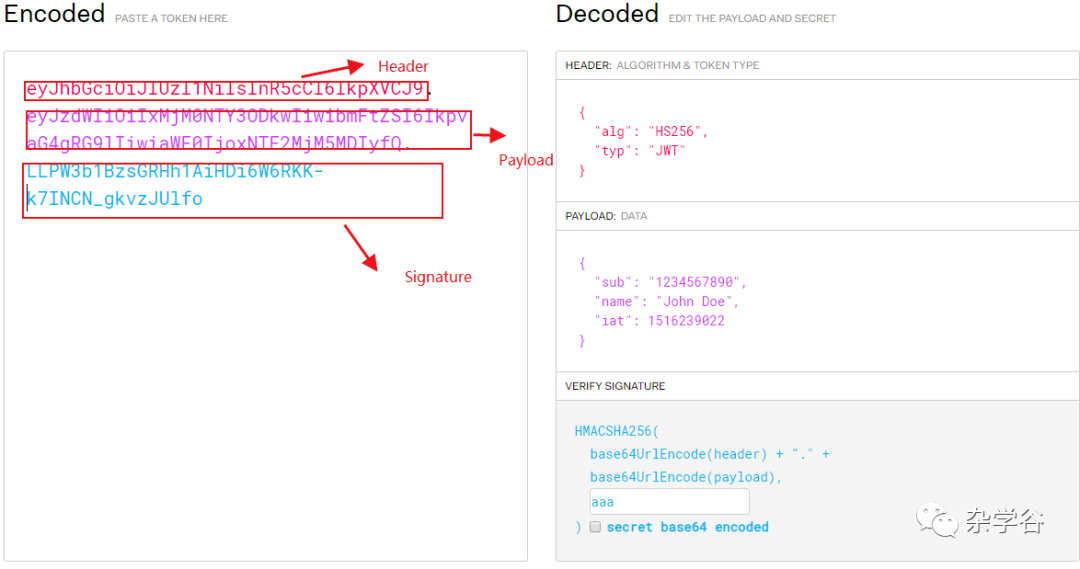Screen dimensions: 1080x569
Task: Click the encoded token header segment eyJhbGci
Action: coord(225,89)
